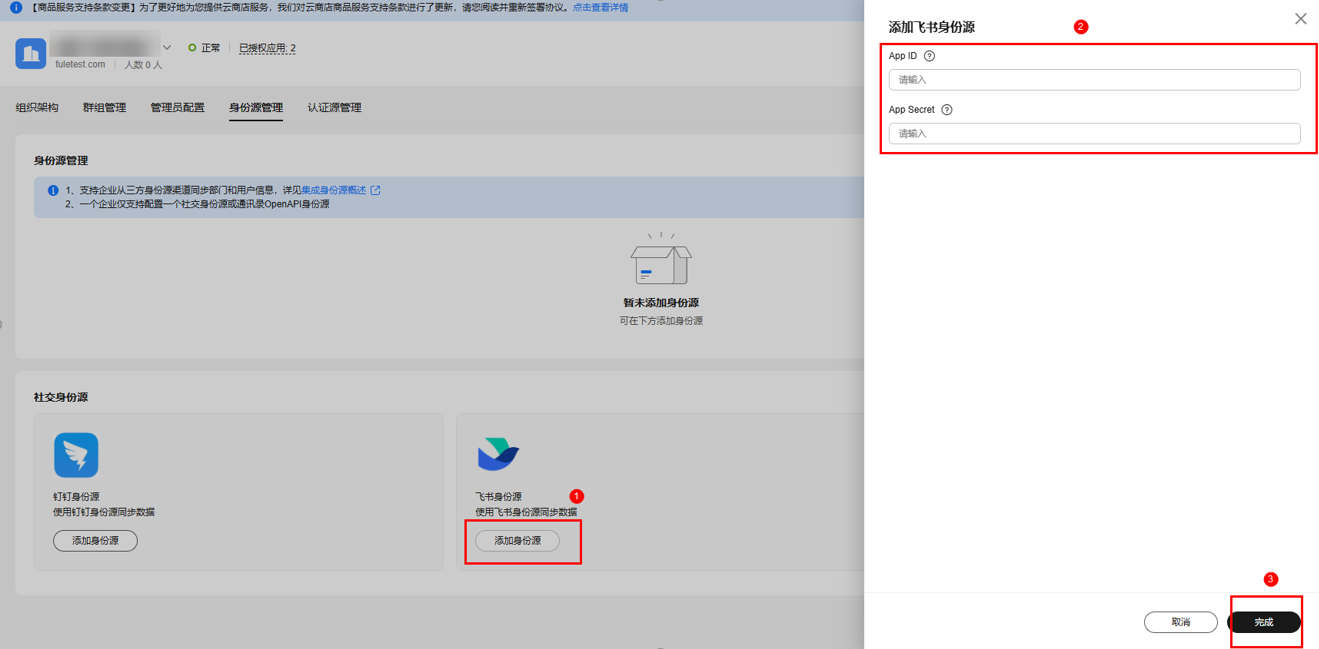Click the App Secret help question icon
Viewport: 1319px width, 649px height.
click(946, 110)
